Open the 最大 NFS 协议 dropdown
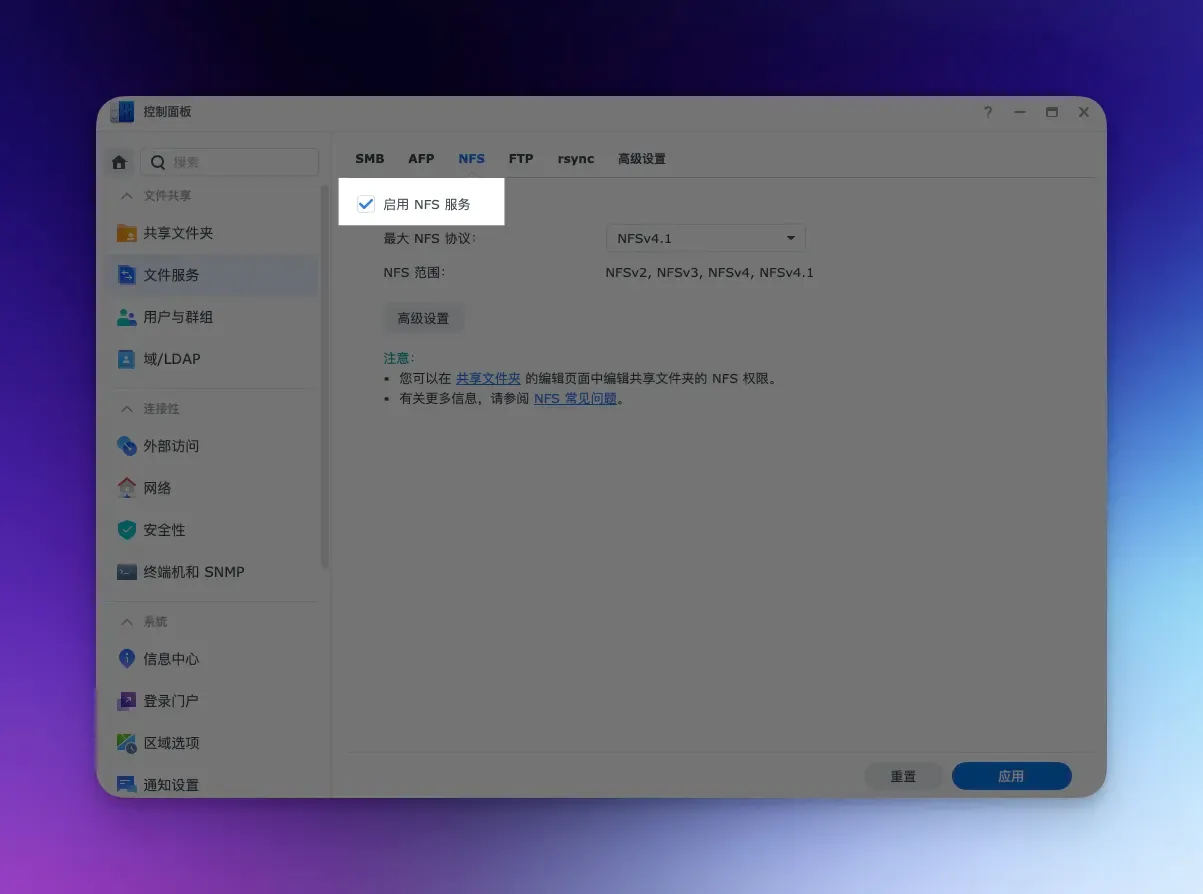Viewport: 1203px width, 894px height. (x=706, y=238)
